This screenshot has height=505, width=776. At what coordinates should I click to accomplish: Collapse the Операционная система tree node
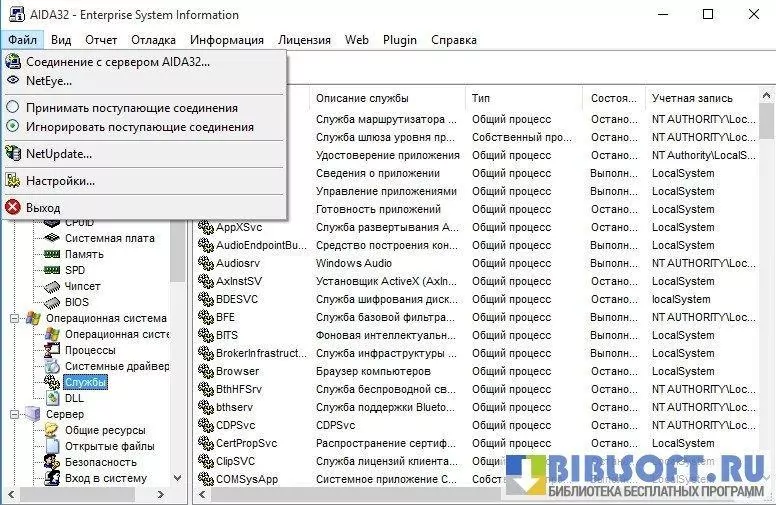pos(15,318)
